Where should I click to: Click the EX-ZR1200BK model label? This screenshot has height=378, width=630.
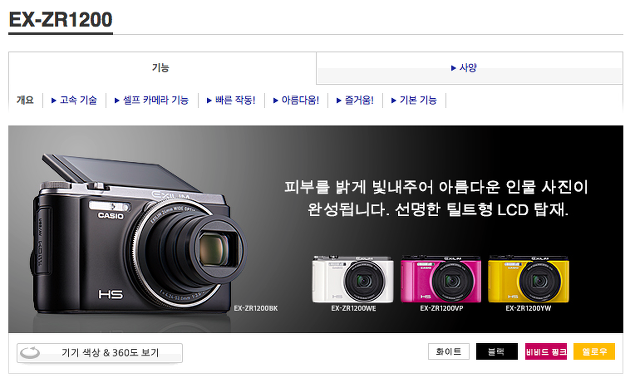click(x=256, y=309)
